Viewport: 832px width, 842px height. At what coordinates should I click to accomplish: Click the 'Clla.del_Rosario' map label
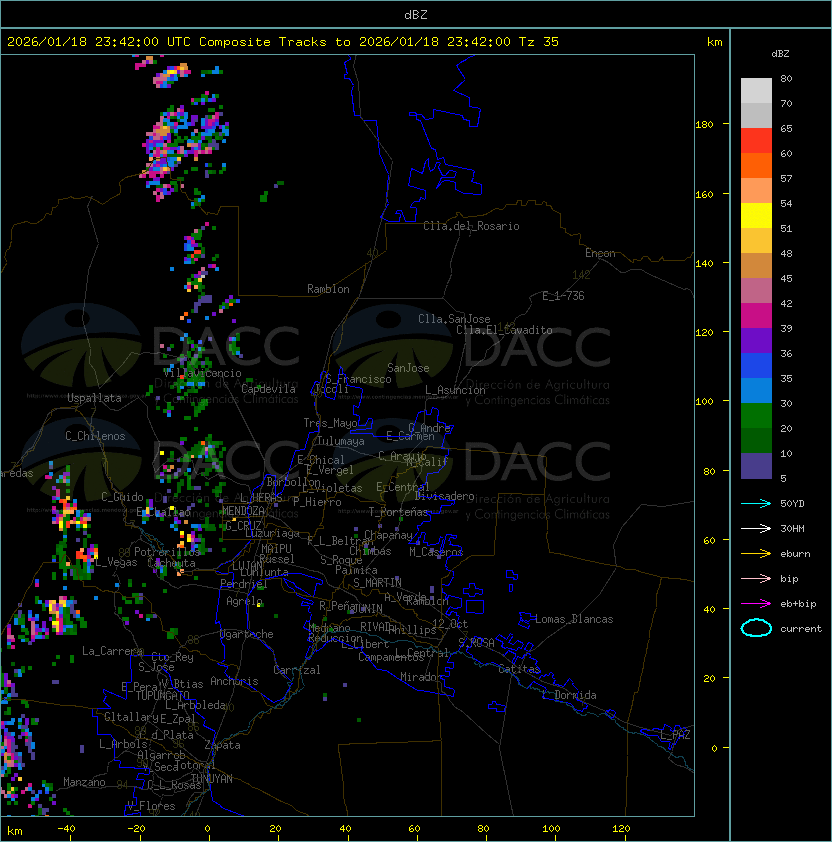click(471, 226)
